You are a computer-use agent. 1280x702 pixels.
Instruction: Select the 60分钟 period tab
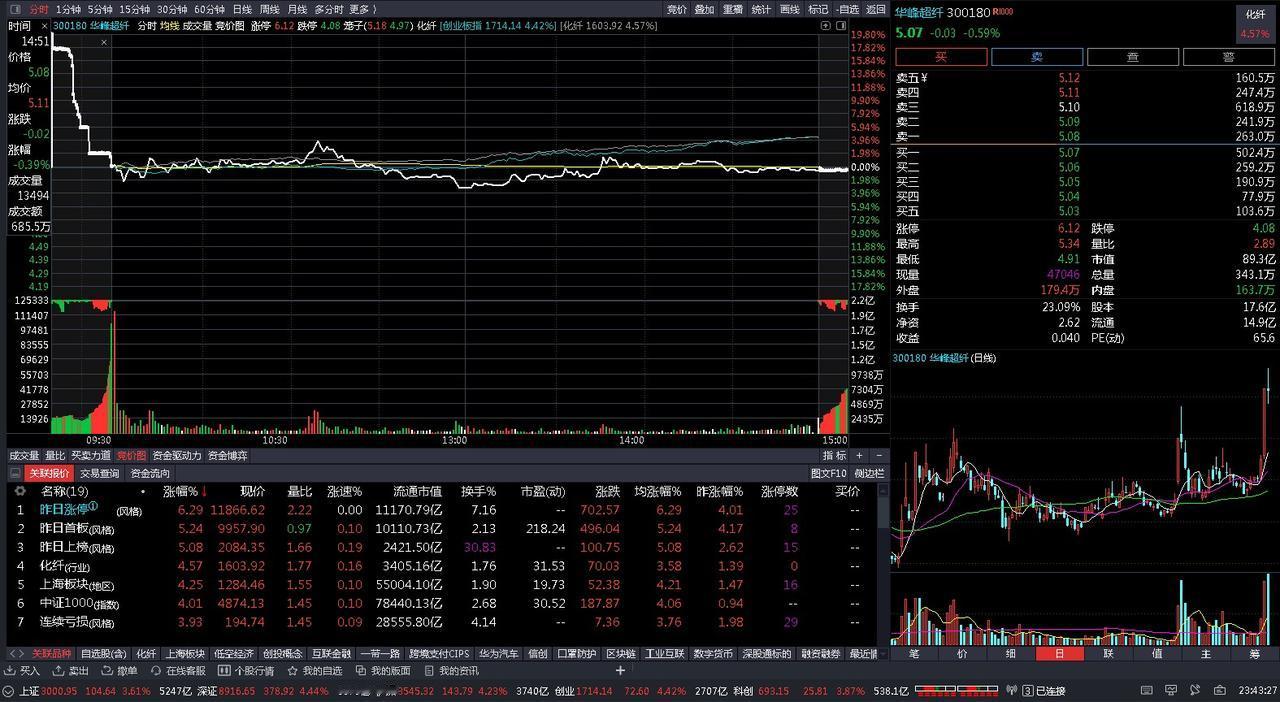pos(210,9)
